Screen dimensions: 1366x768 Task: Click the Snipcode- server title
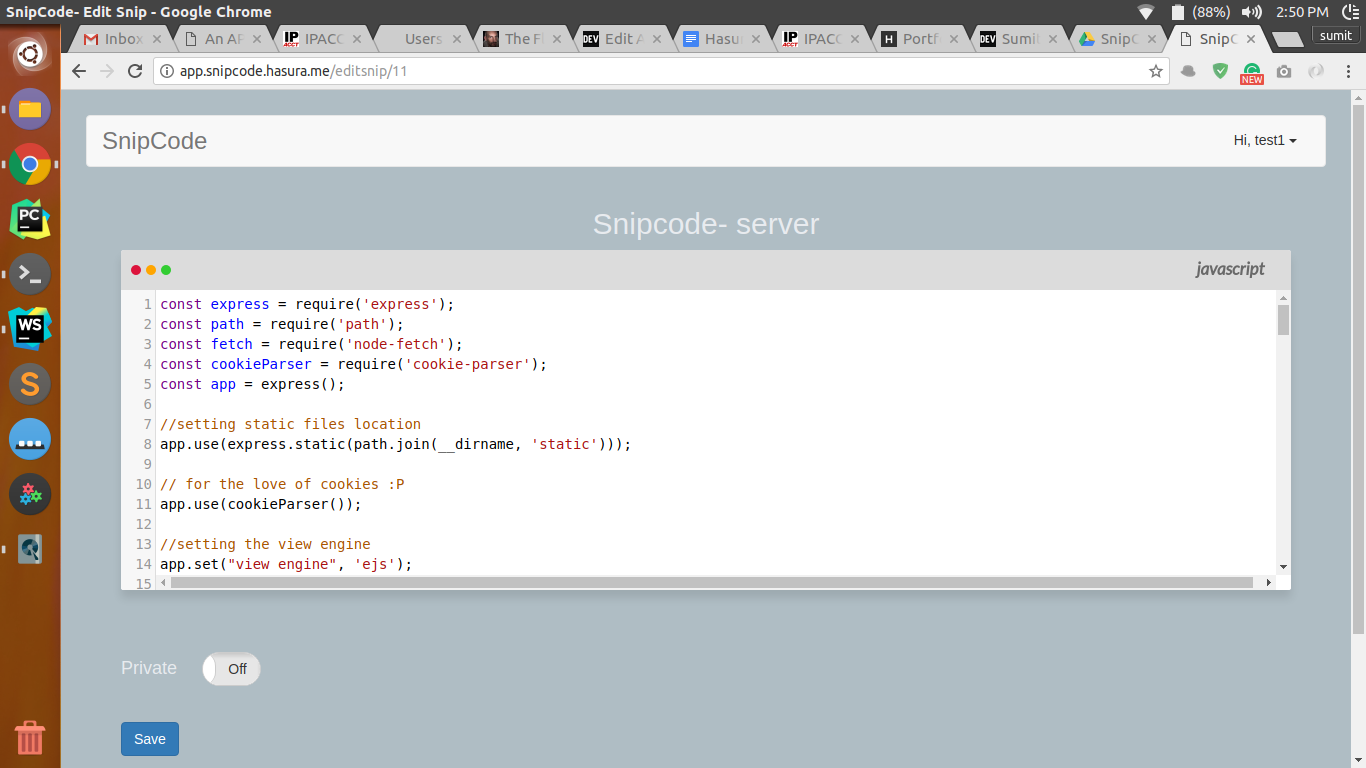click(706, 224)
